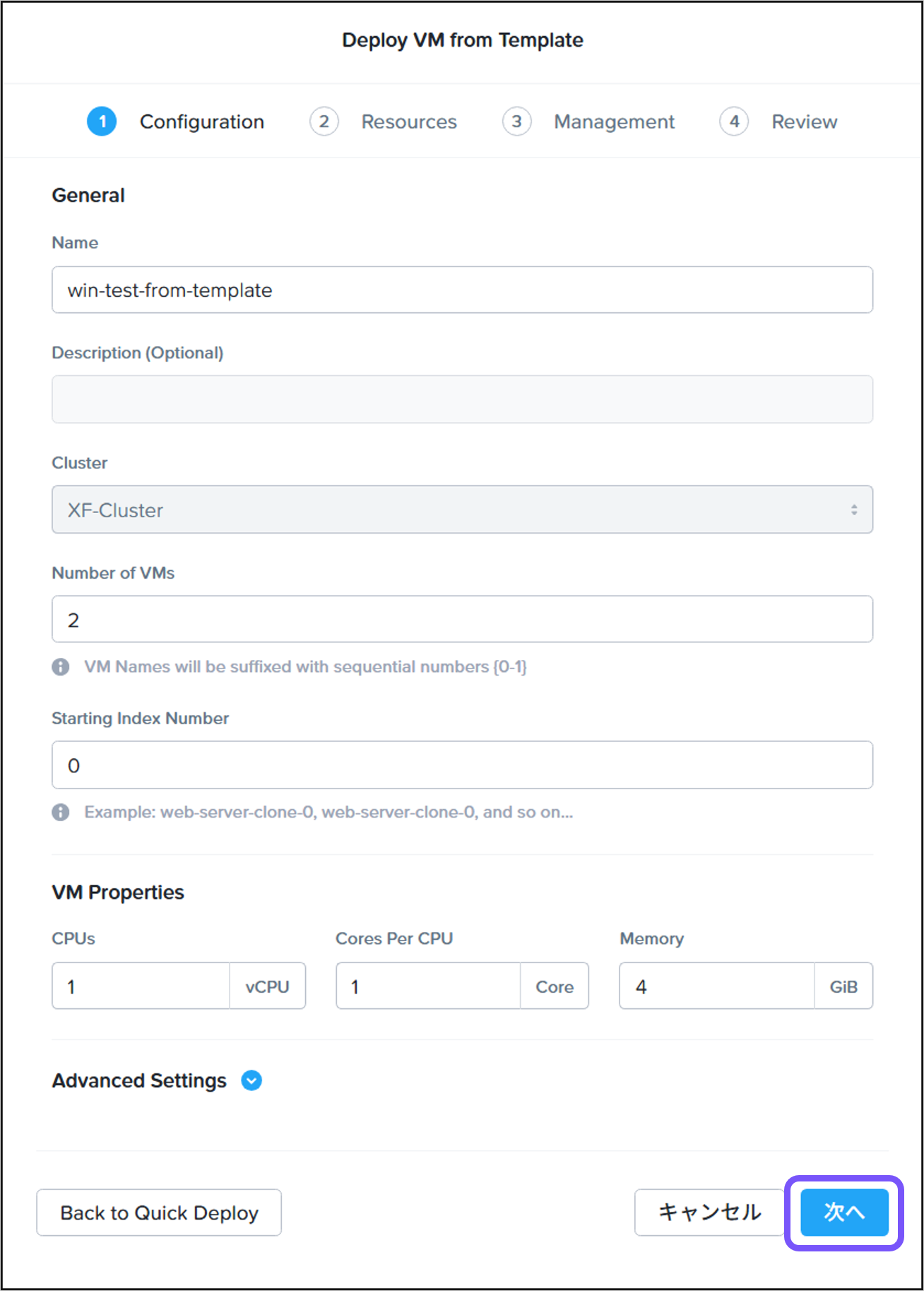The width and height of the screenshot is (924, 1291).
Task: Select the Number of VMs field showing 2
Action: (x=462, y=618)
